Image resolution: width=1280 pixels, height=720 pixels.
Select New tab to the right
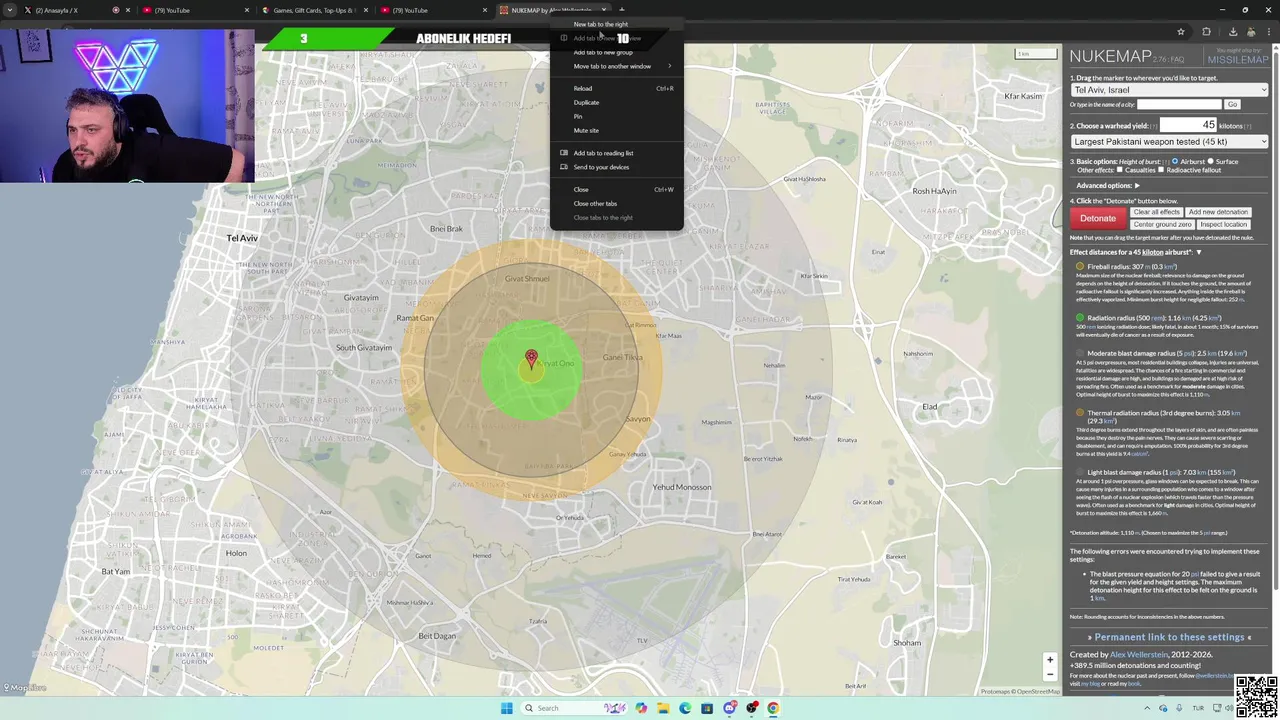coord(616,24)
